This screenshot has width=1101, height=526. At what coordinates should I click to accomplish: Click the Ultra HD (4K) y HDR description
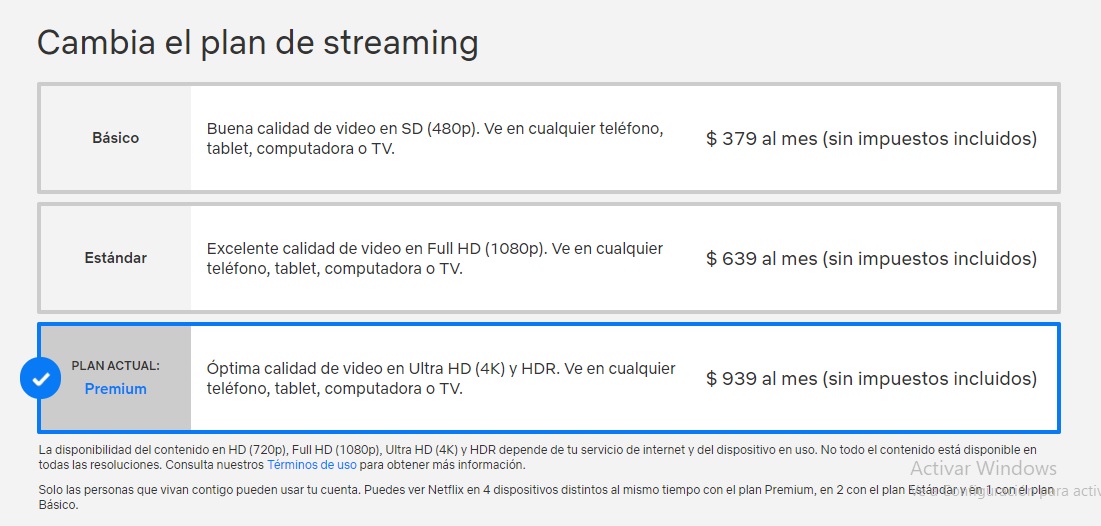(x=441, y=379)
